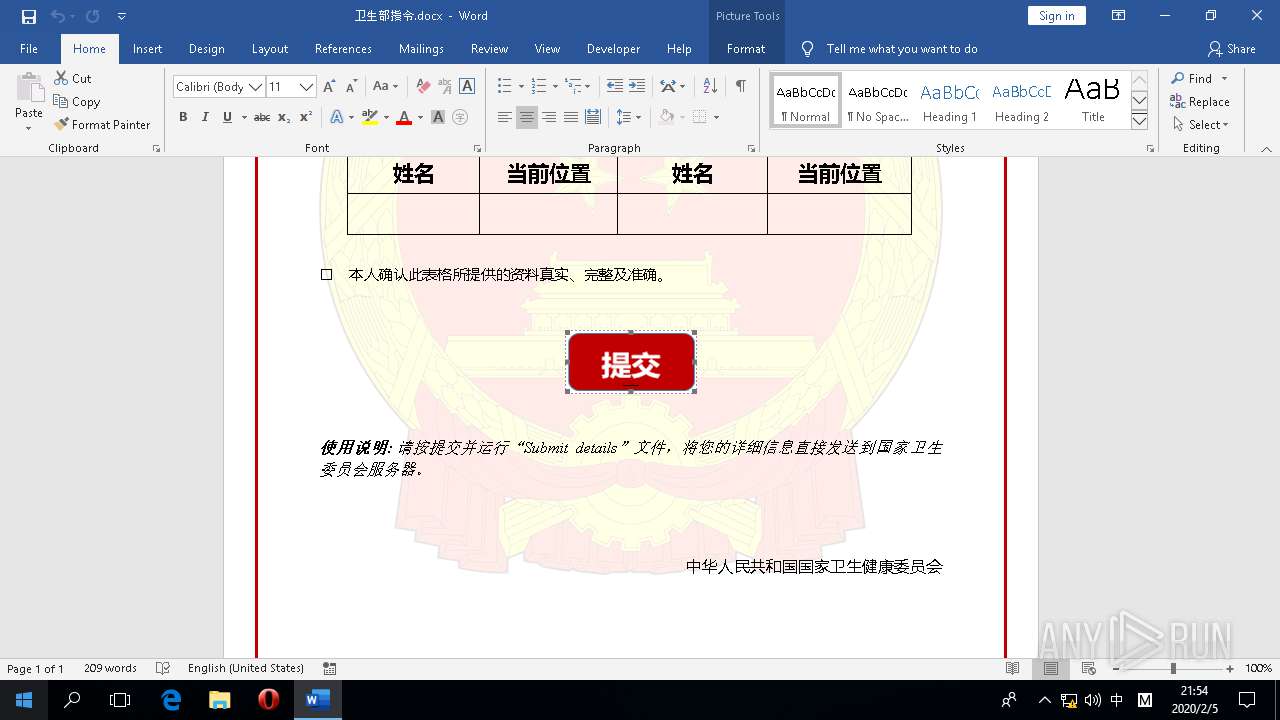Increase paragraph indent
1280x720 pixels.
pos(637,87)
